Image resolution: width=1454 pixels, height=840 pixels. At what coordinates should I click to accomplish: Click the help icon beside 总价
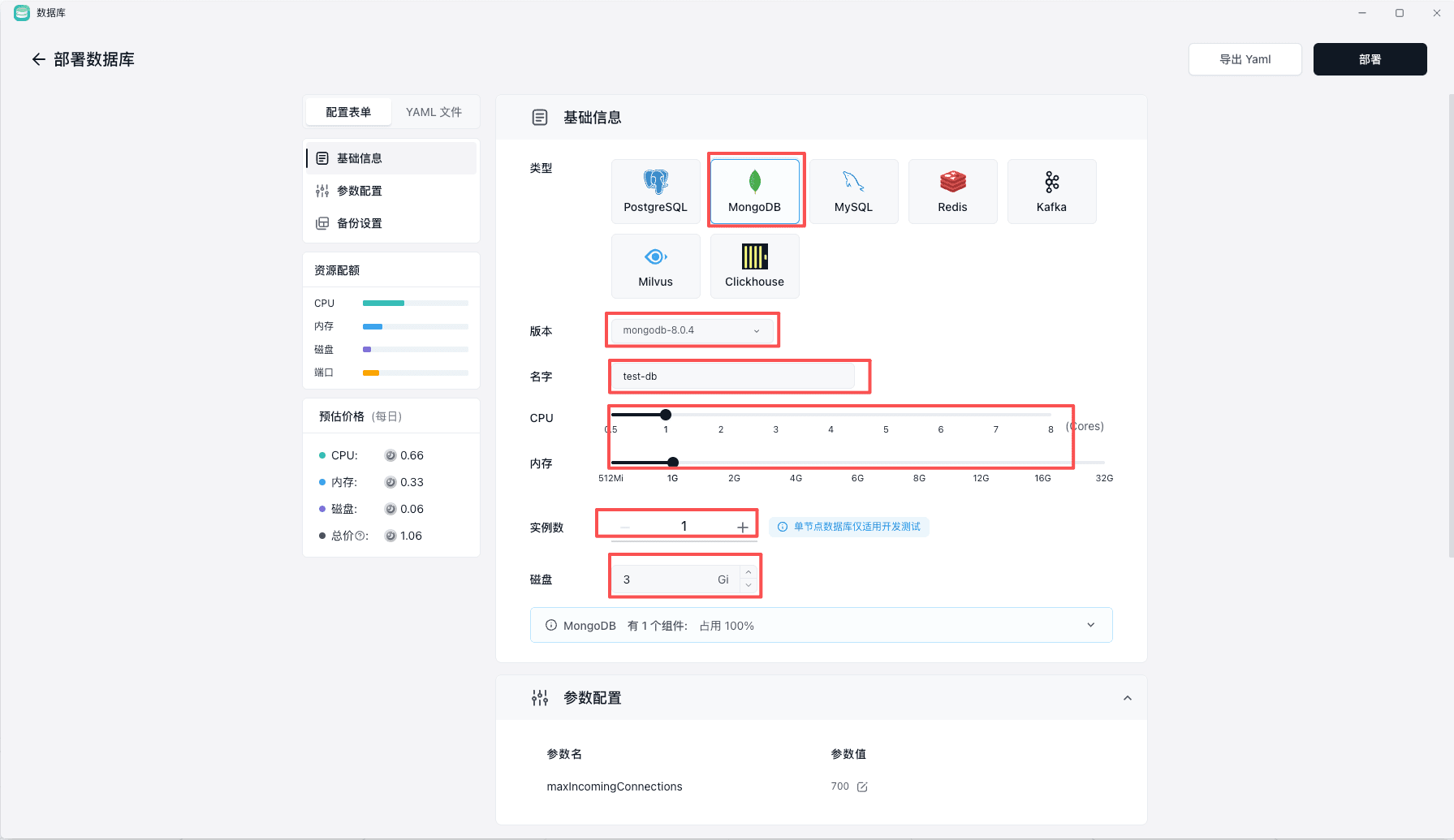360,536
